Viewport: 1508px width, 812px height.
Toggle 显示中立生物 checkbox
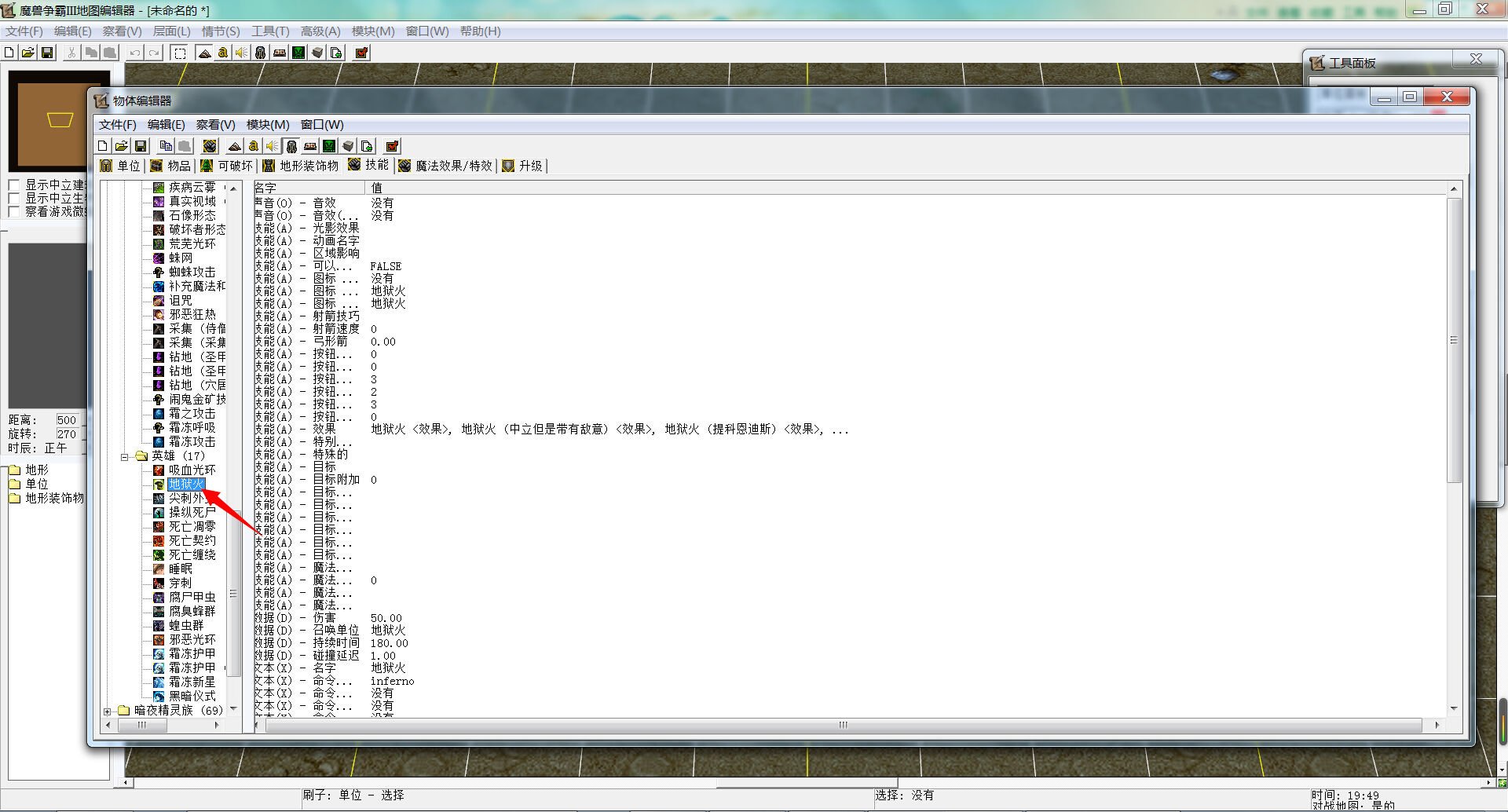pos(14,199)
